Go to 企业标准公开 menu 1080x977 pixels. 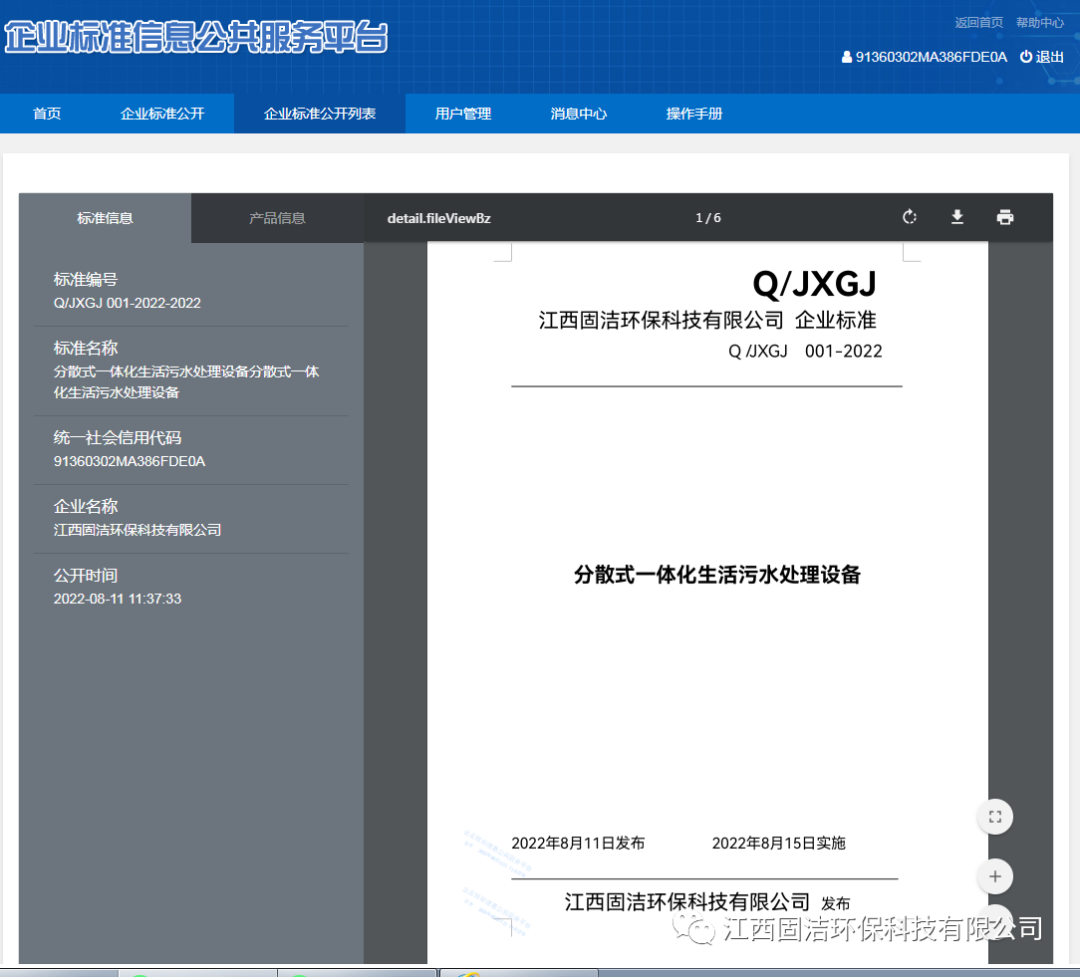click(x=163, y=114)
